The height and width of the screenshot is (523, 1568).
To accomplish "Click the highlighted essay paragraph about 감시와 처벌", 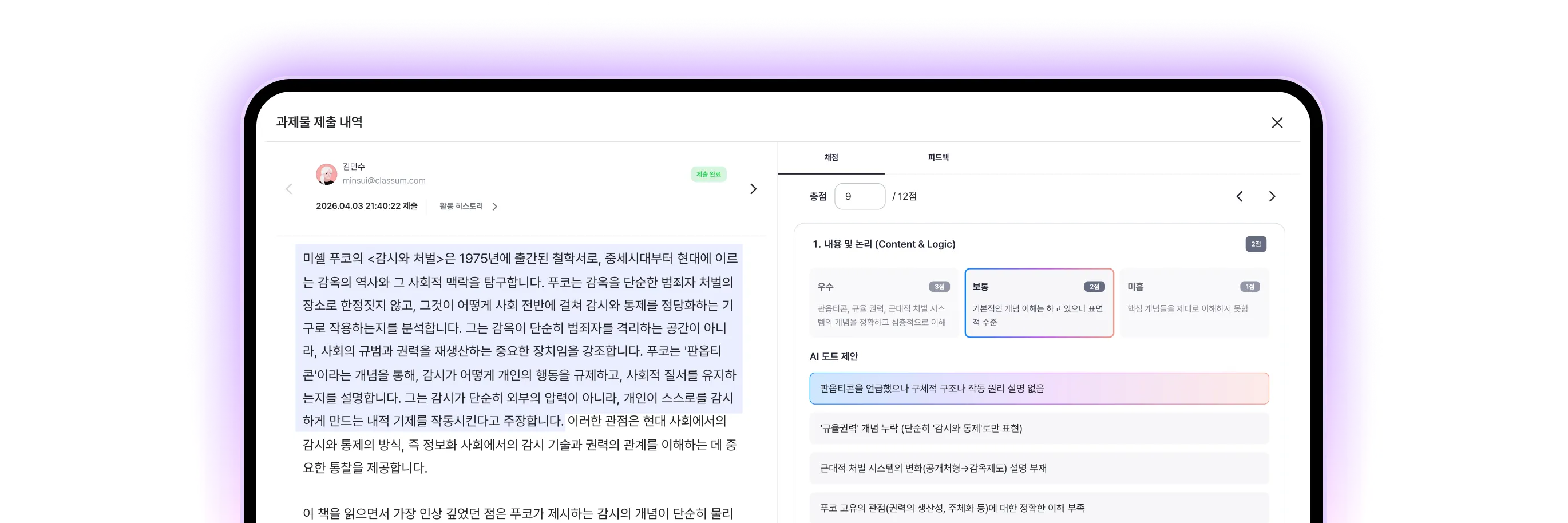I will [x=519, y=339].
